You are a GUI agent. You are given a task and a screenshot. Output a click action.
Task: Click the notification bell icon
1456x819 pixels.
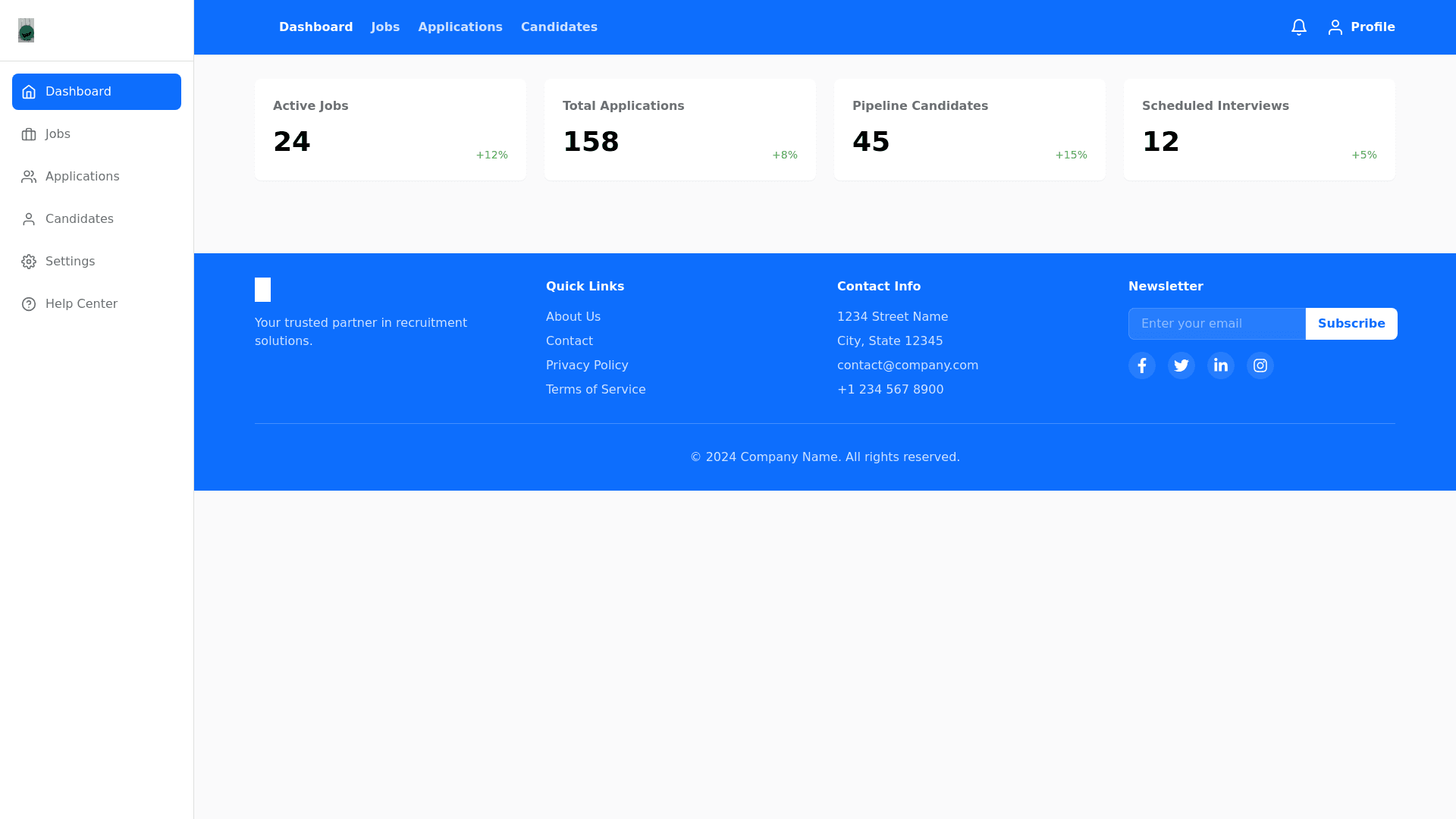(x=1298, y=27)
